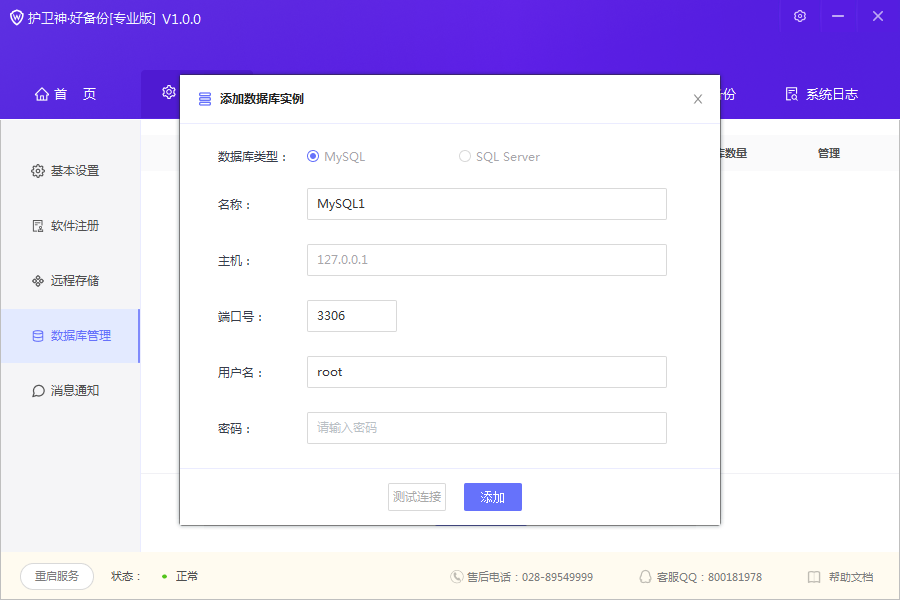Go to 远程存储 in the sidebar
The width and height of the screenshot is (900, 600).
tap(70, 281)
